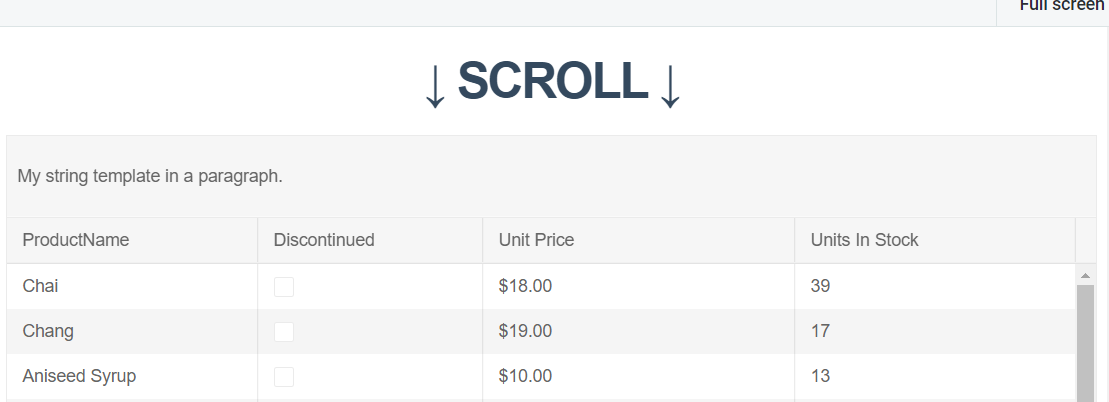Click the string template paragraph text
This screenshot has height=402, width=1109.
coord(150,177)
